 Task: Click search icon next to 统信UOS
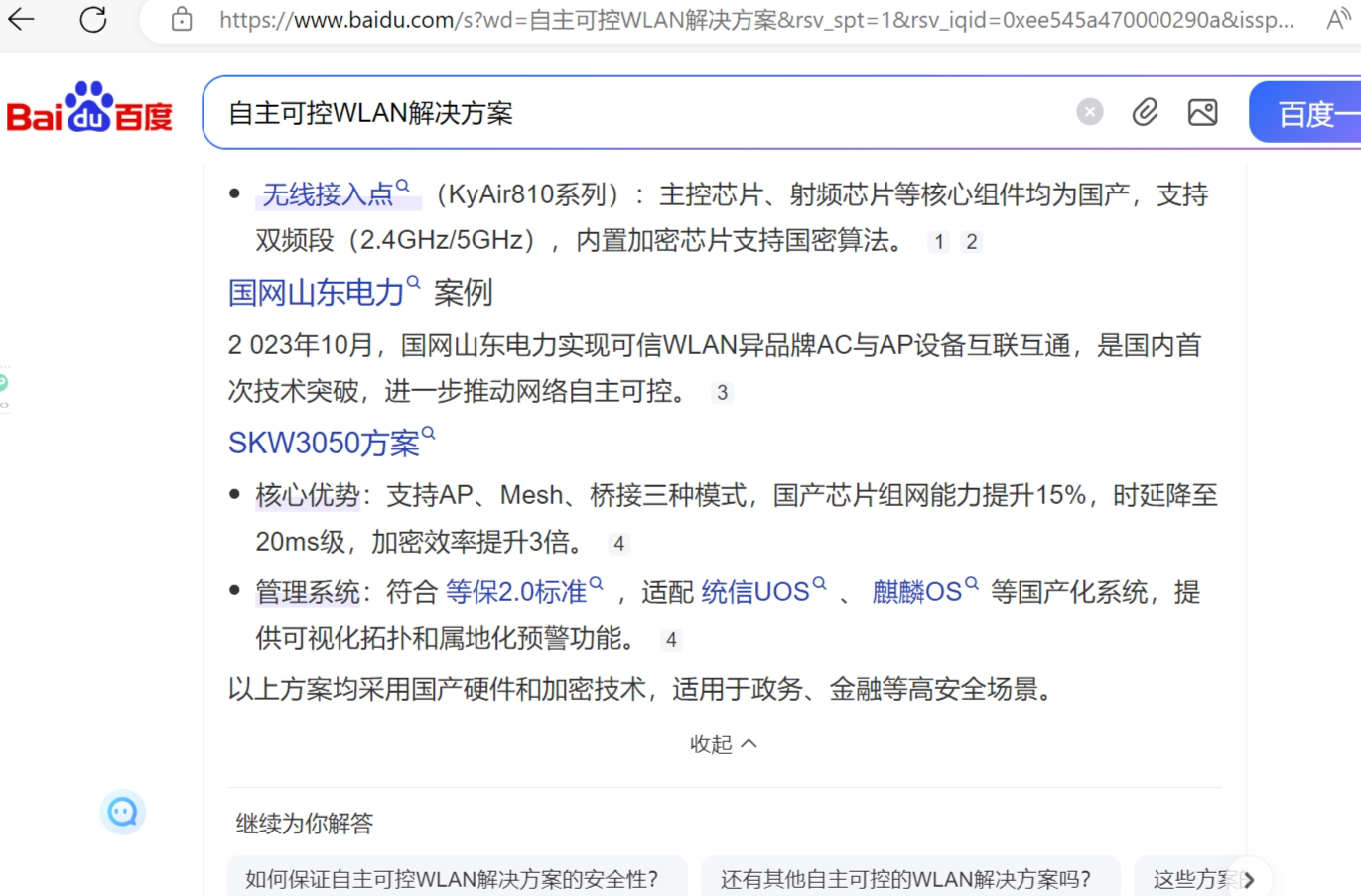(x=819, y=583)
